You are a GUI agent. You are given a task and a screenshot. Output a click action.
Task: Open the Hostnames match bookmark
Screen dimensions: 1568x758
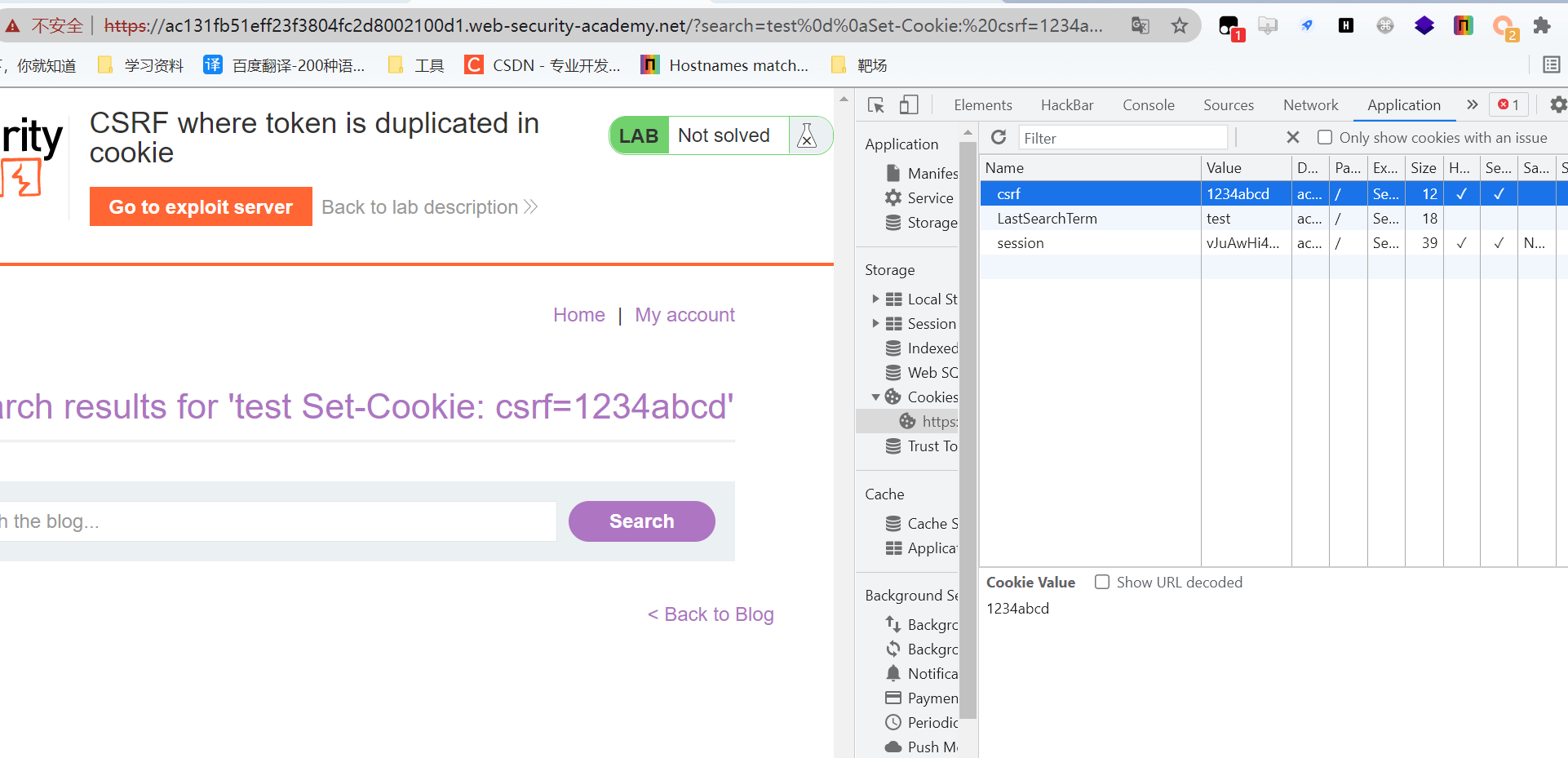725,65
